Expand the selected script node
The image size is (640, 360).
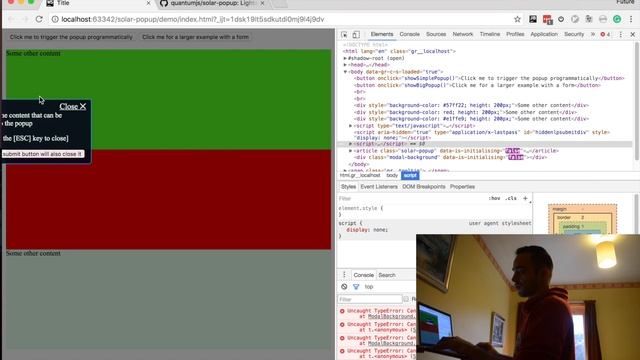(x=351, y=144)
